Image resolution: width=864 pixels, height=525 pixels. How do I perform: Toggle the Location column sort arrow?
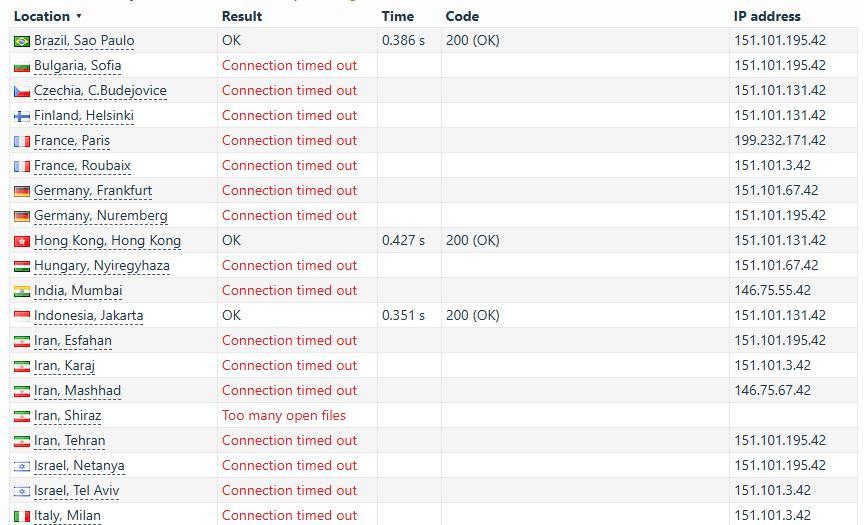[x=79, y=17]
